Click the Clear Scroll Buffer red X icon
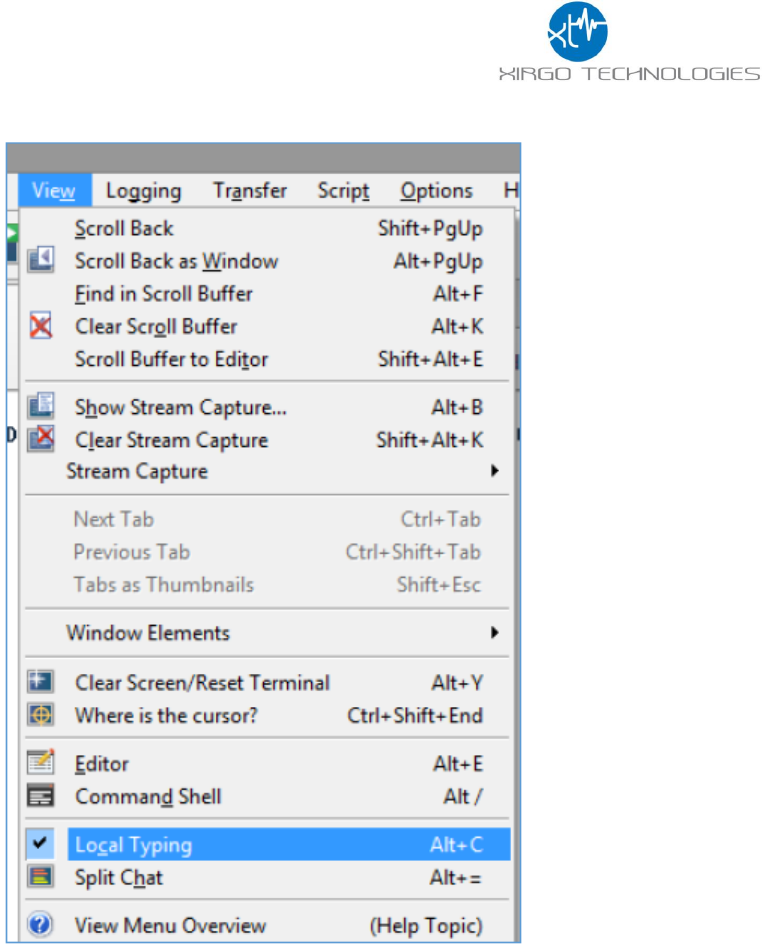This screenshot has height=948, width=762. (x=41, y=326)
